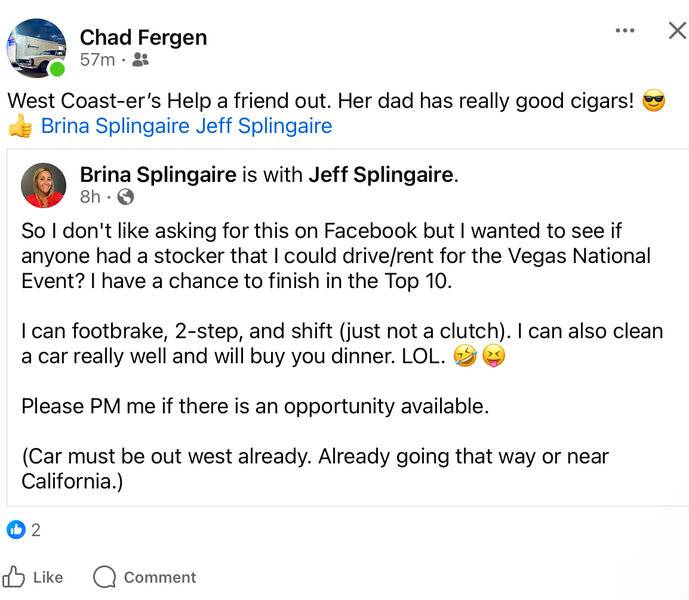Click the blue like reaction icon
Image resolution: width=689 pixels, height=600 pixels.
pos(16,529)
